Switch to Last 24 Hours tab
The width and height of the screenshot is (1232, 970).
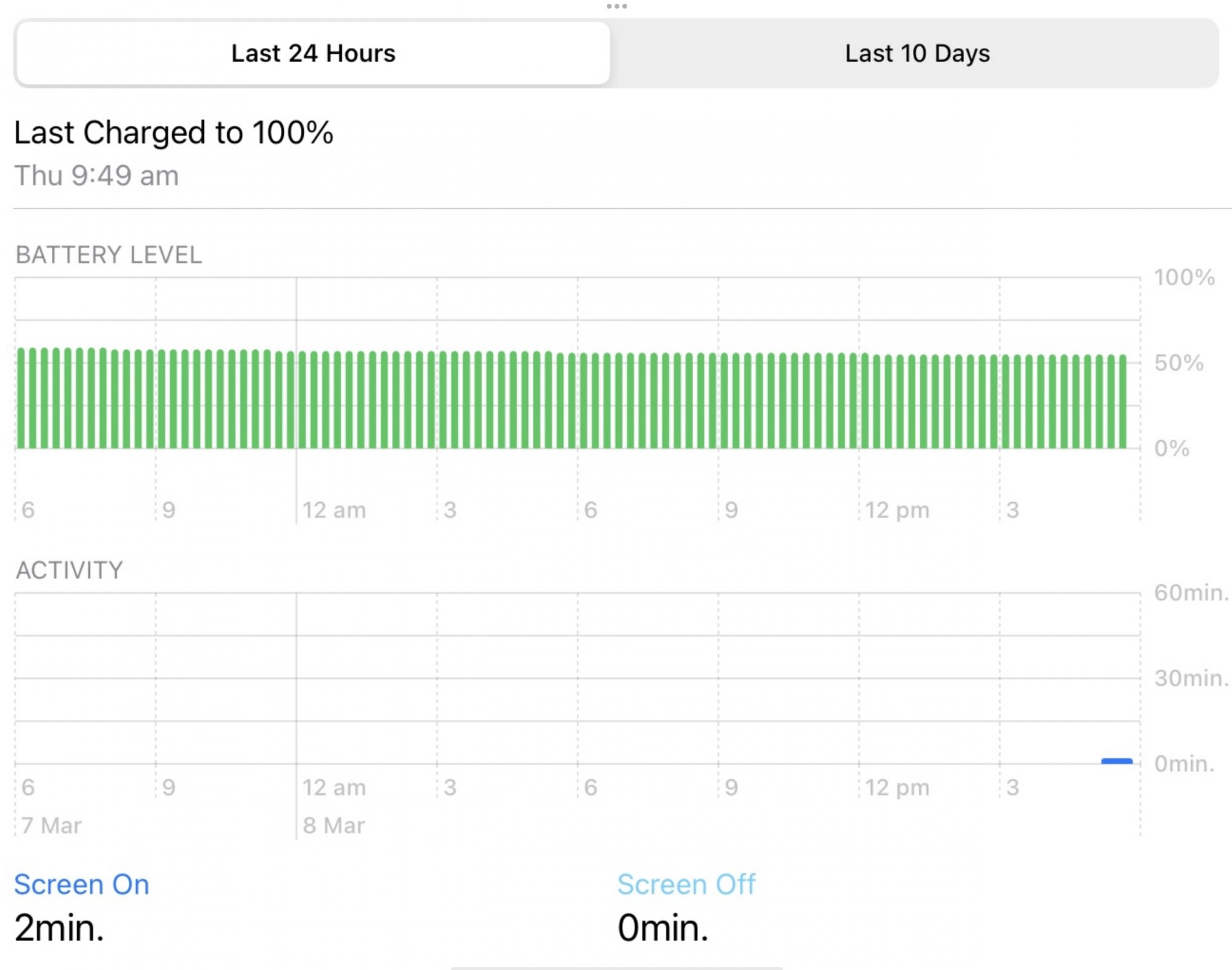click(x=313, y=54)
